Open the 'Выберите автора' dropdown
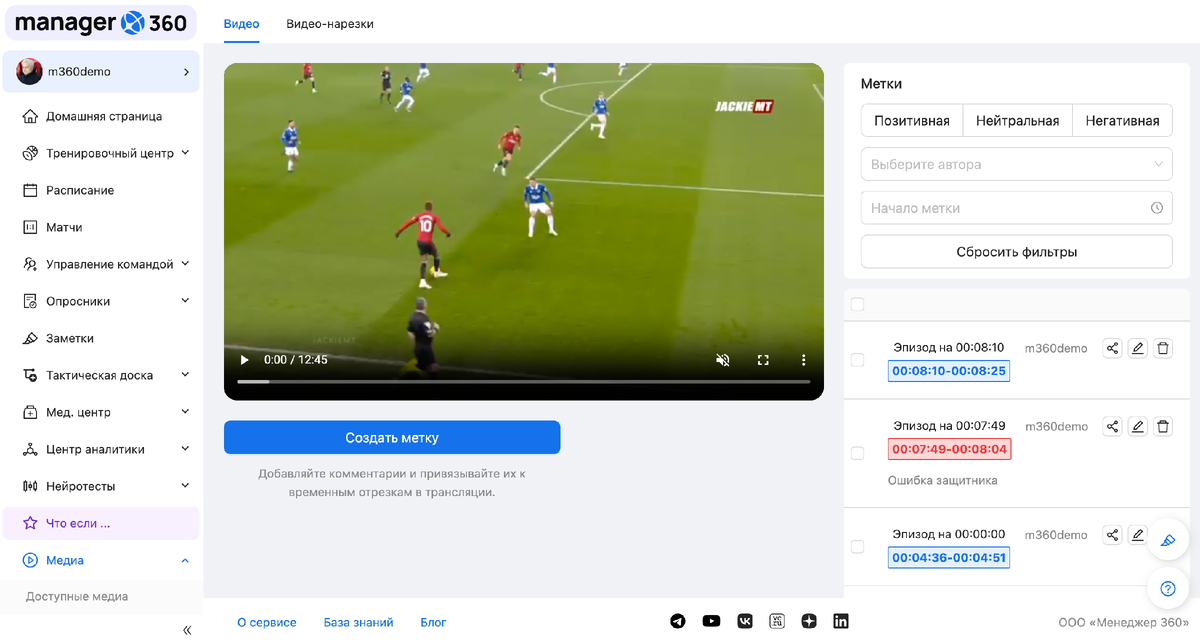1200x640 pixels. click(x=1016, y=164)
